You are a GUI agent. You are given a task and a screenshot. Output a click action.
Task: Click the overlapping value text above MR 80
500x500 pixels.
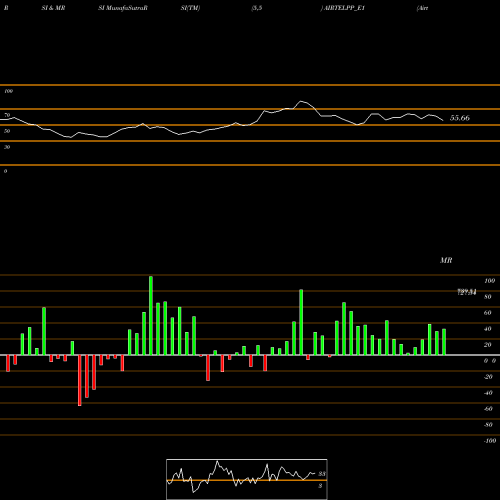coord(467,292)
